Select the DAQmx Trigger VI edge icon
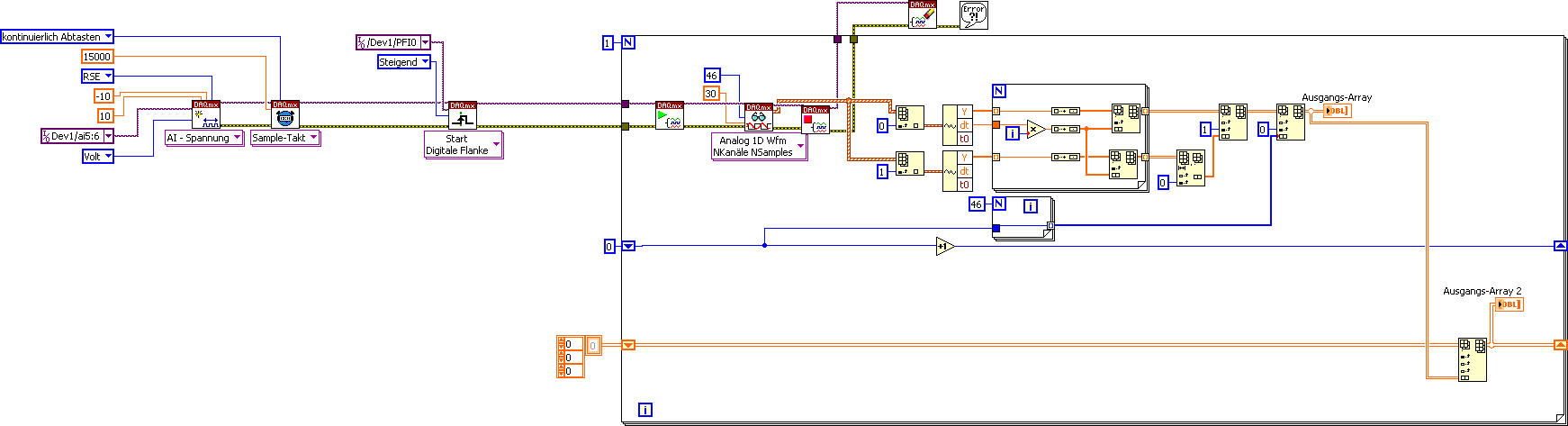Screen dimensions: 1568x426 pos(463,116)
